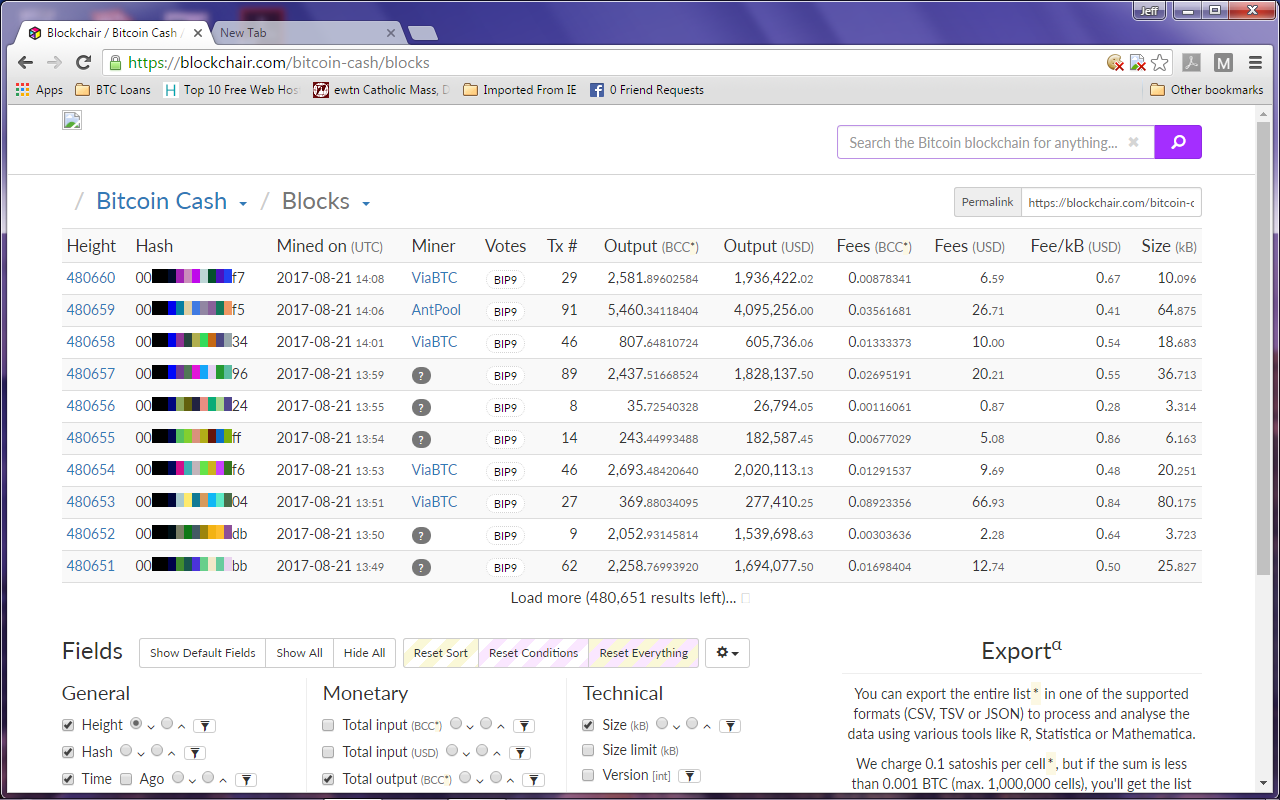The width and height of the screenshot is (1280, 800).
Task: Open the AntPool miner link
Action: pyautogui.click(x=436, y=310)
